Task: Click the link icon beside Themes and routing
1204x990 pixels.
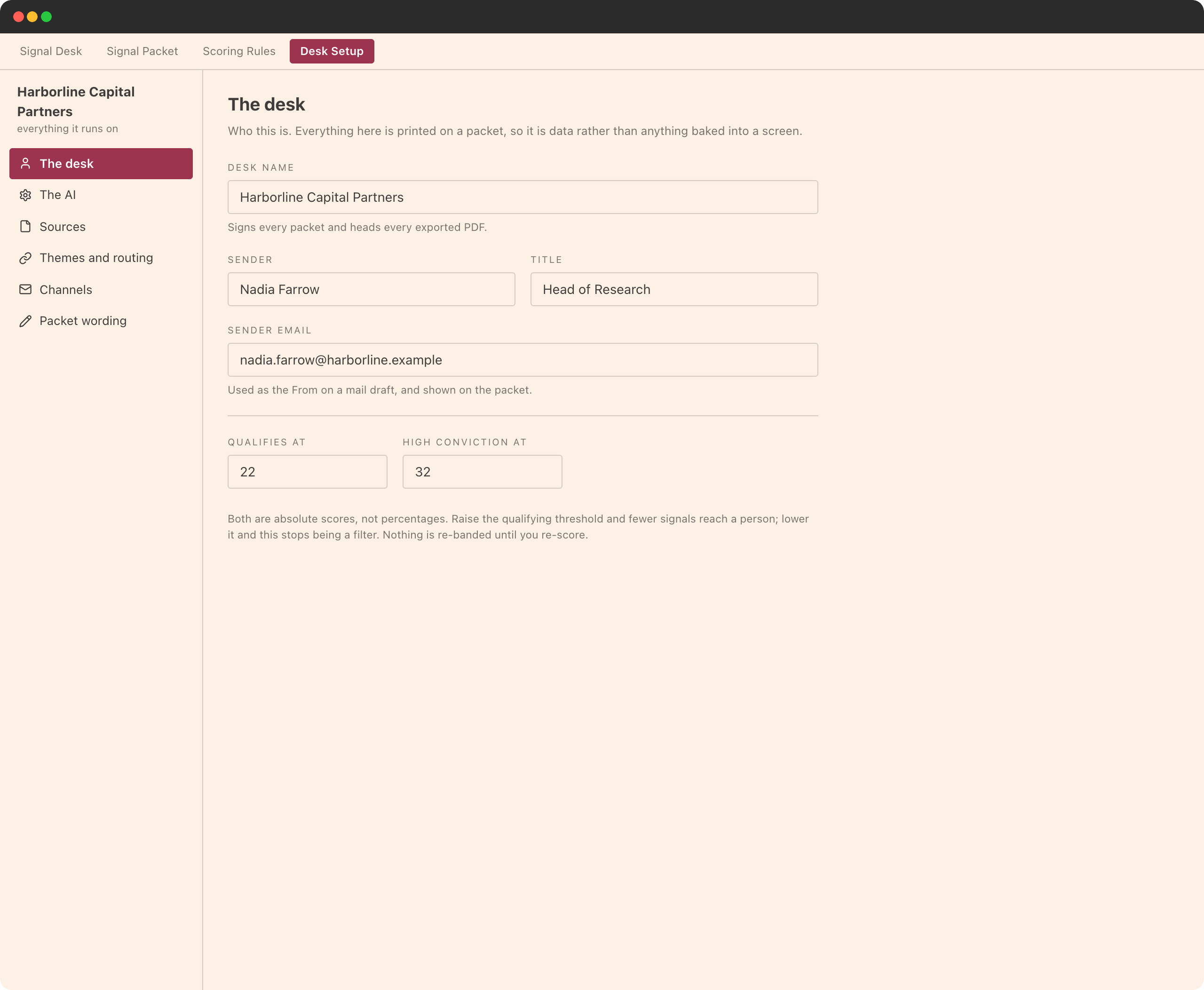Action: pos(25,258)
